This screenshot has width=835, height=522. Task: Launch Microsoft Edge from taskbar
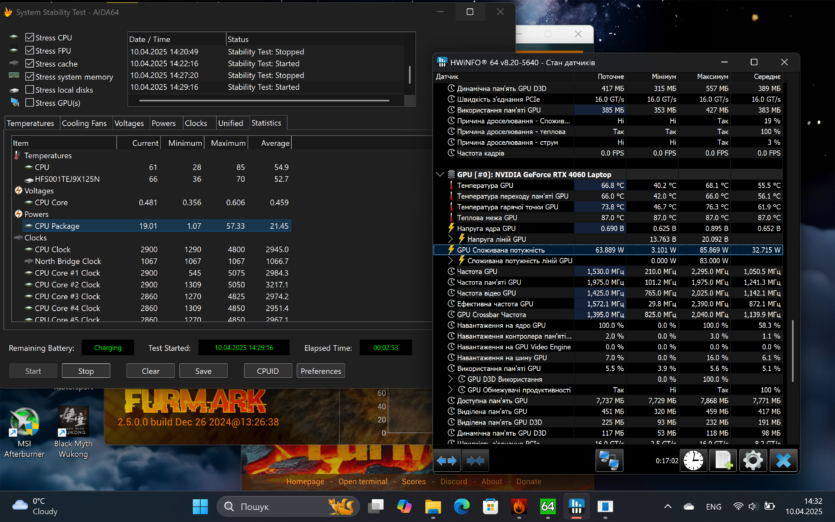(462, 507)
